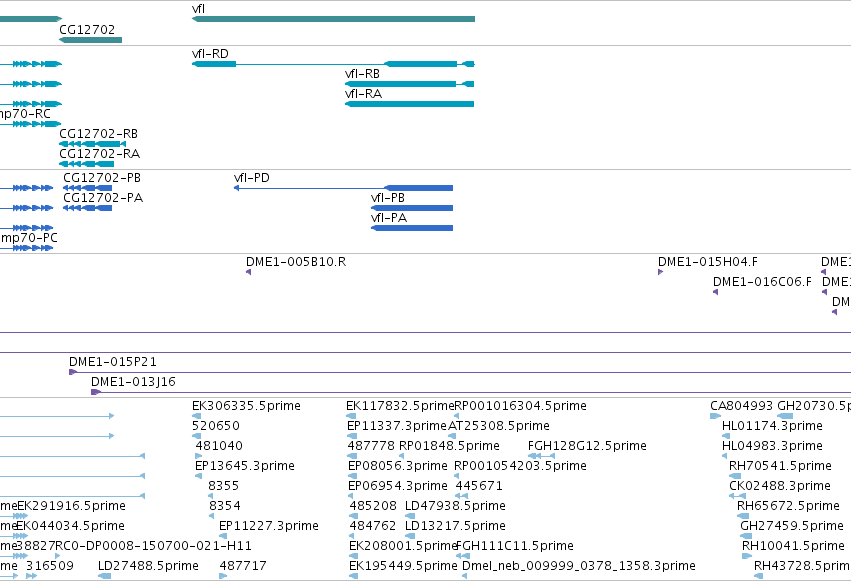851x581 pixels.
Task: Click the DME1-015P21 clone start
Action: [73, 372]
